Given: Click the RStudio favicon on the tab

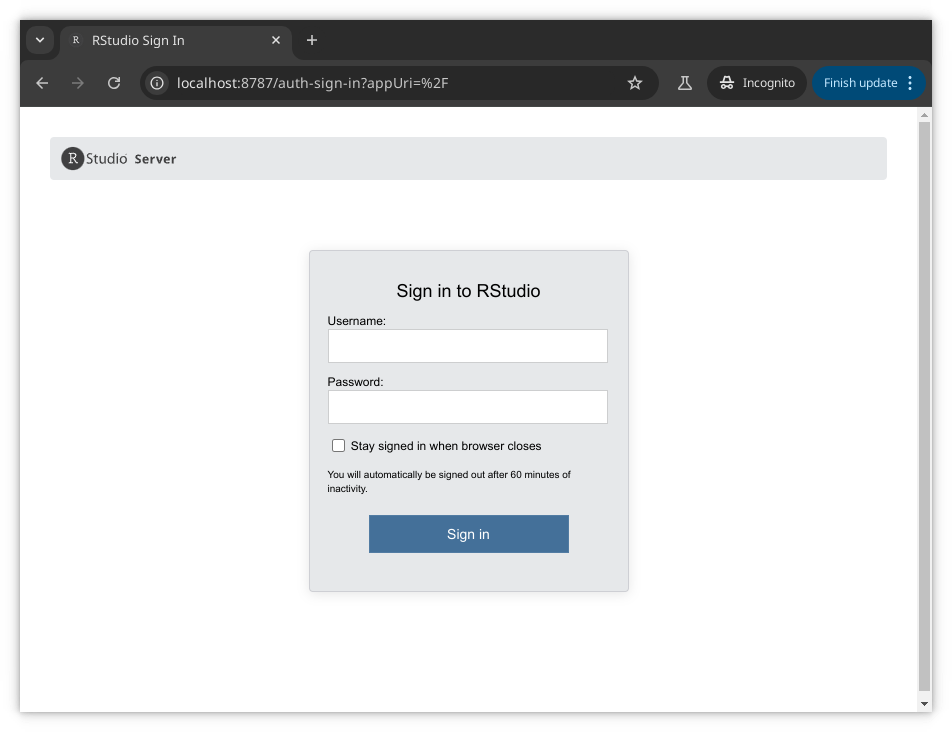Looking at the screenshot, I should click(x=76, y=40).
